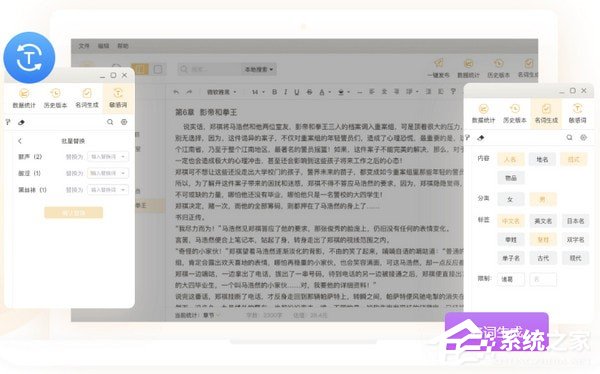This screenshot has width=600, height=374.
Task: Click eraser icon in the right panel
Action: pos(481,138)
